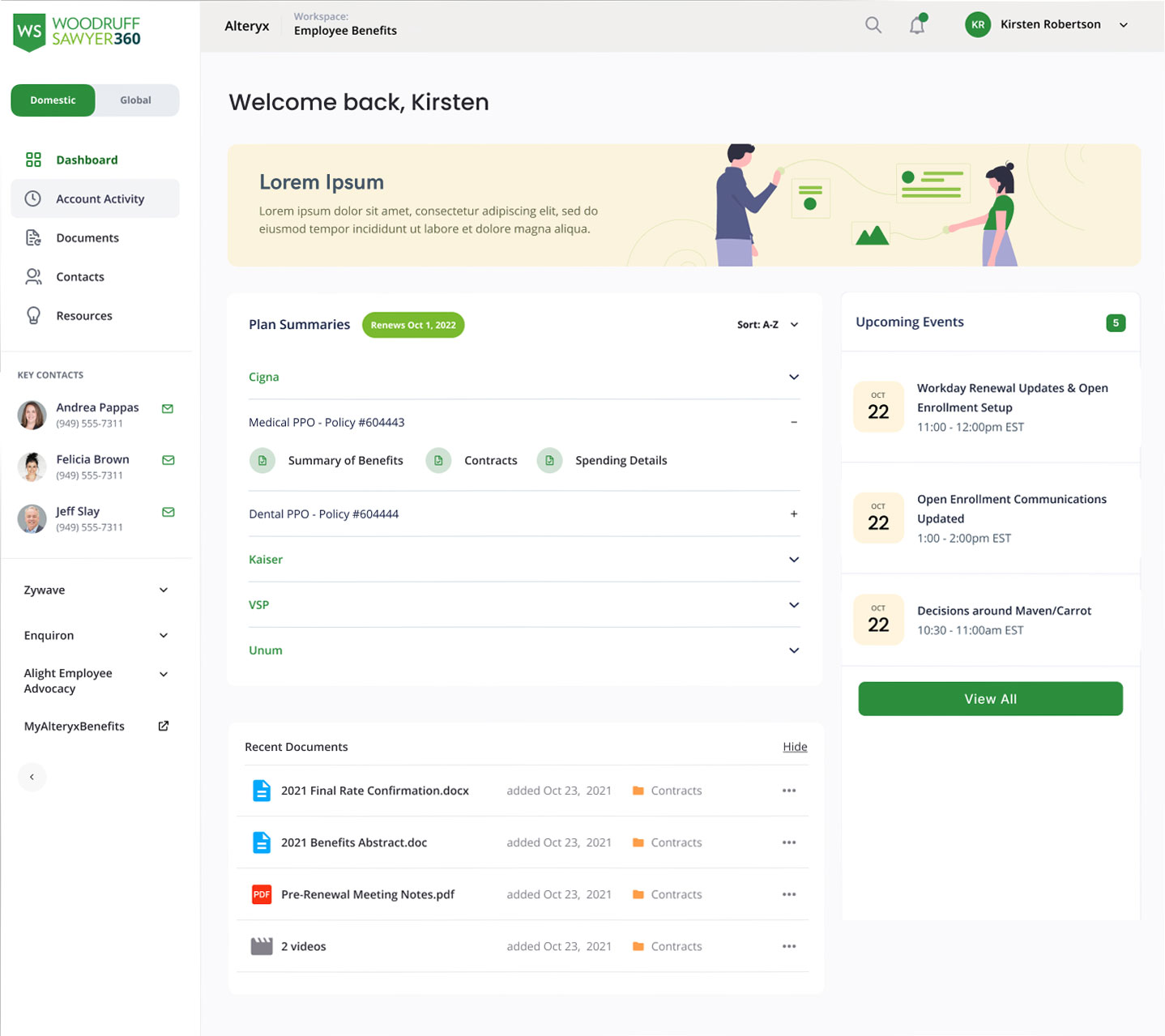The width and height of the screenshot is (1165, 1036).
Task: Collapse sidebar with the left arrow button
Action: pyautogui.click(x=32, y=777)
